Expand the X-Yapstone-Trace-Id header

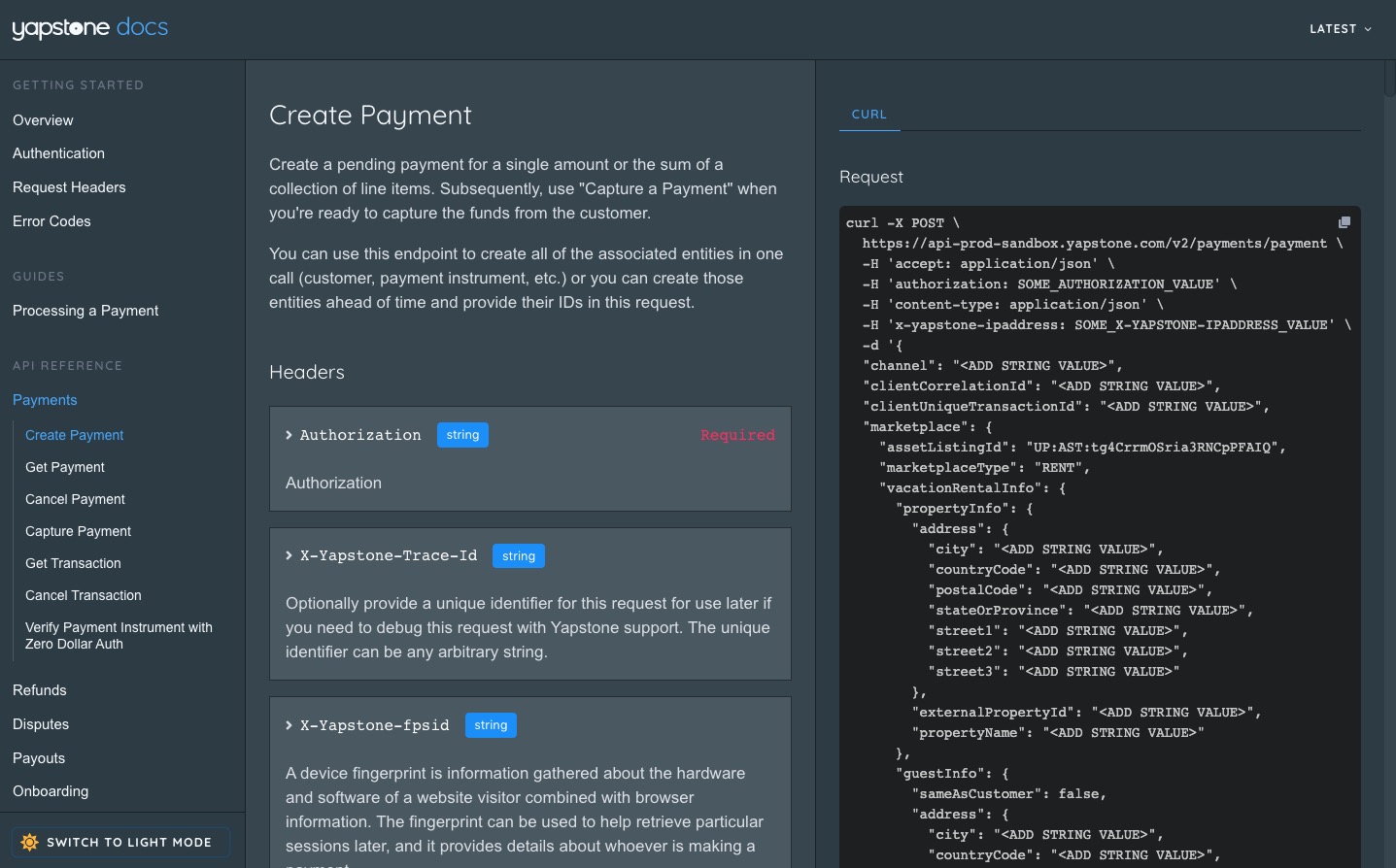point(289,555)
